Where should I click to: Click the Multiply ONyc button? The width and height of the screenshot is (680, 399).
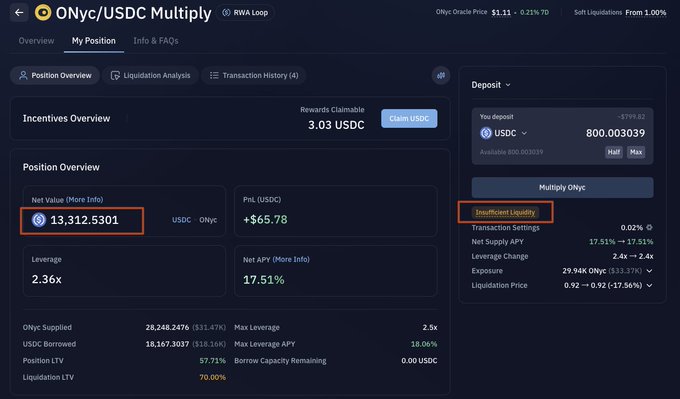point(562,187)
